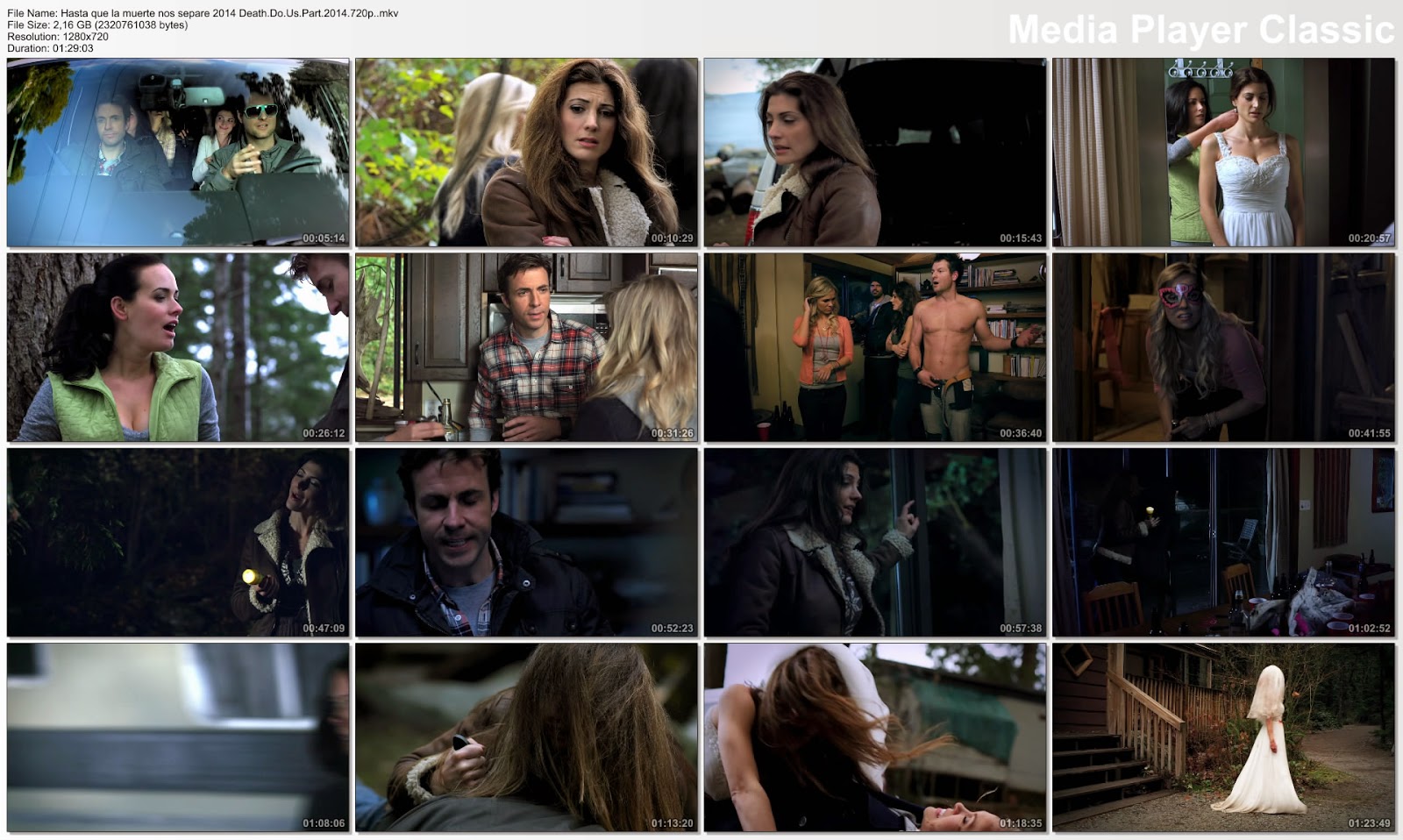This screenshot has height=840, width=1403.
Task: Open the thumbnail stamped 00:20:57
Action: click(x=1223, y=153)
